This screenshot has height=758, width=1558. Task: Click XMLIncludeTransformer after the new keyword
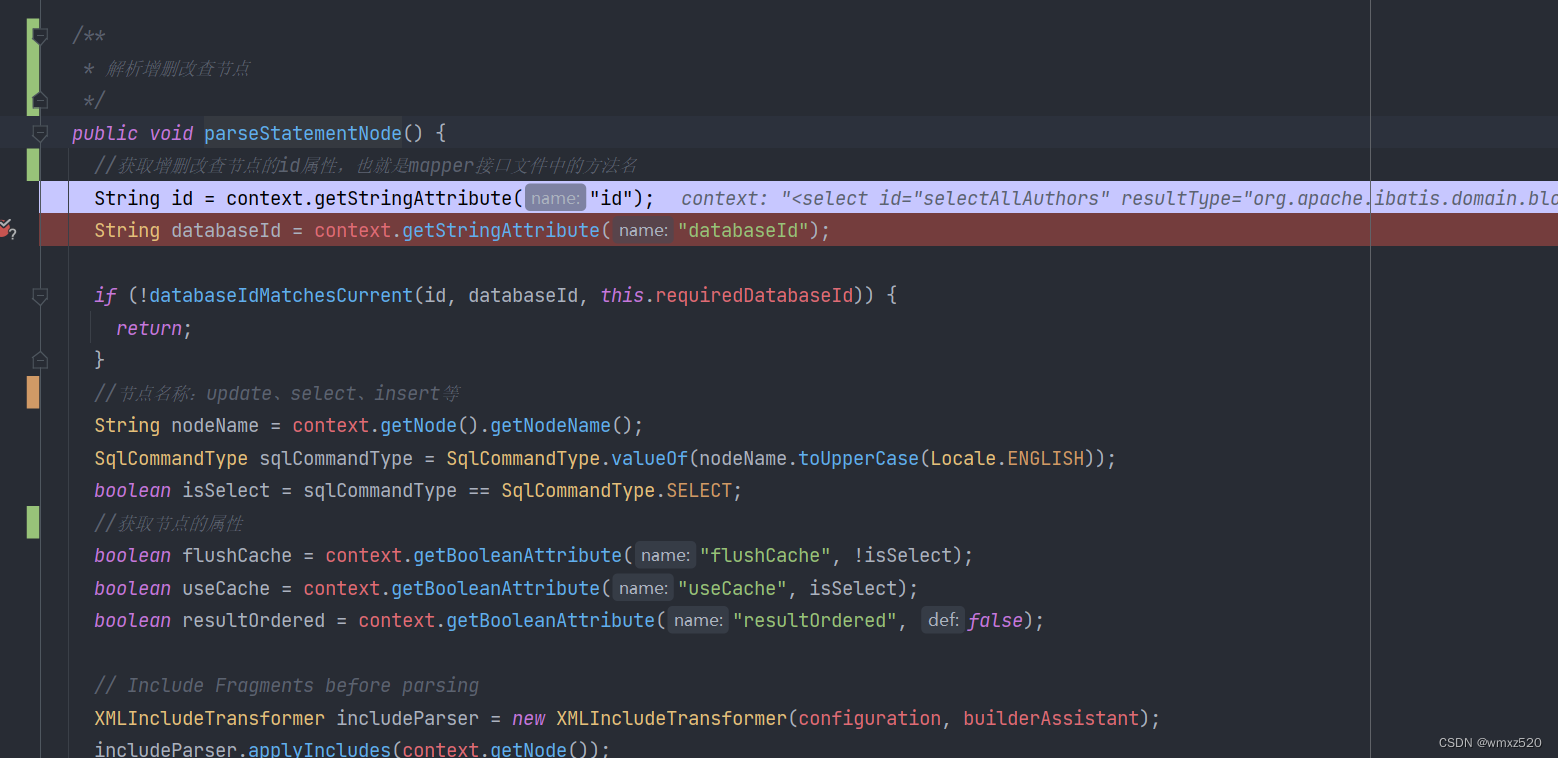point(672,718)
